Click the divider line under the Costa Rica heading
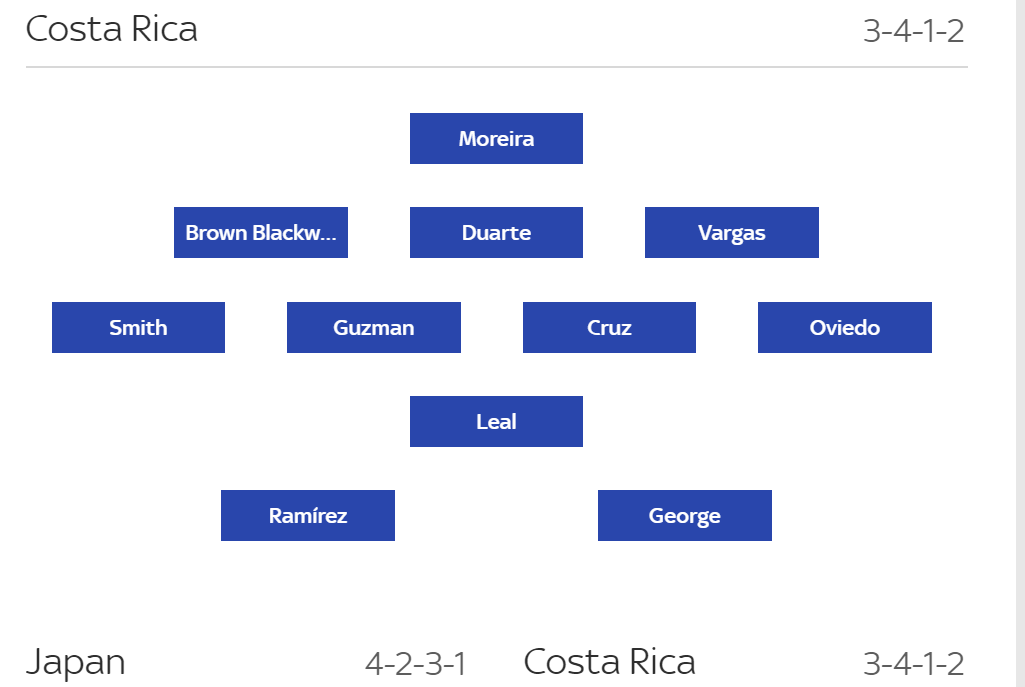1025x687 pixels. [x=496, y=67]
